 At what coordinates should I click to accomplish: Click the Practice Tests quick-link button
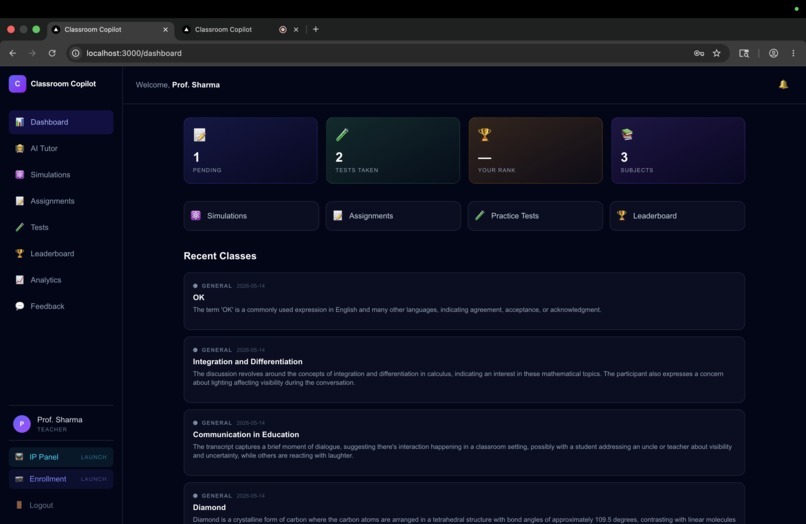[535, 215]
